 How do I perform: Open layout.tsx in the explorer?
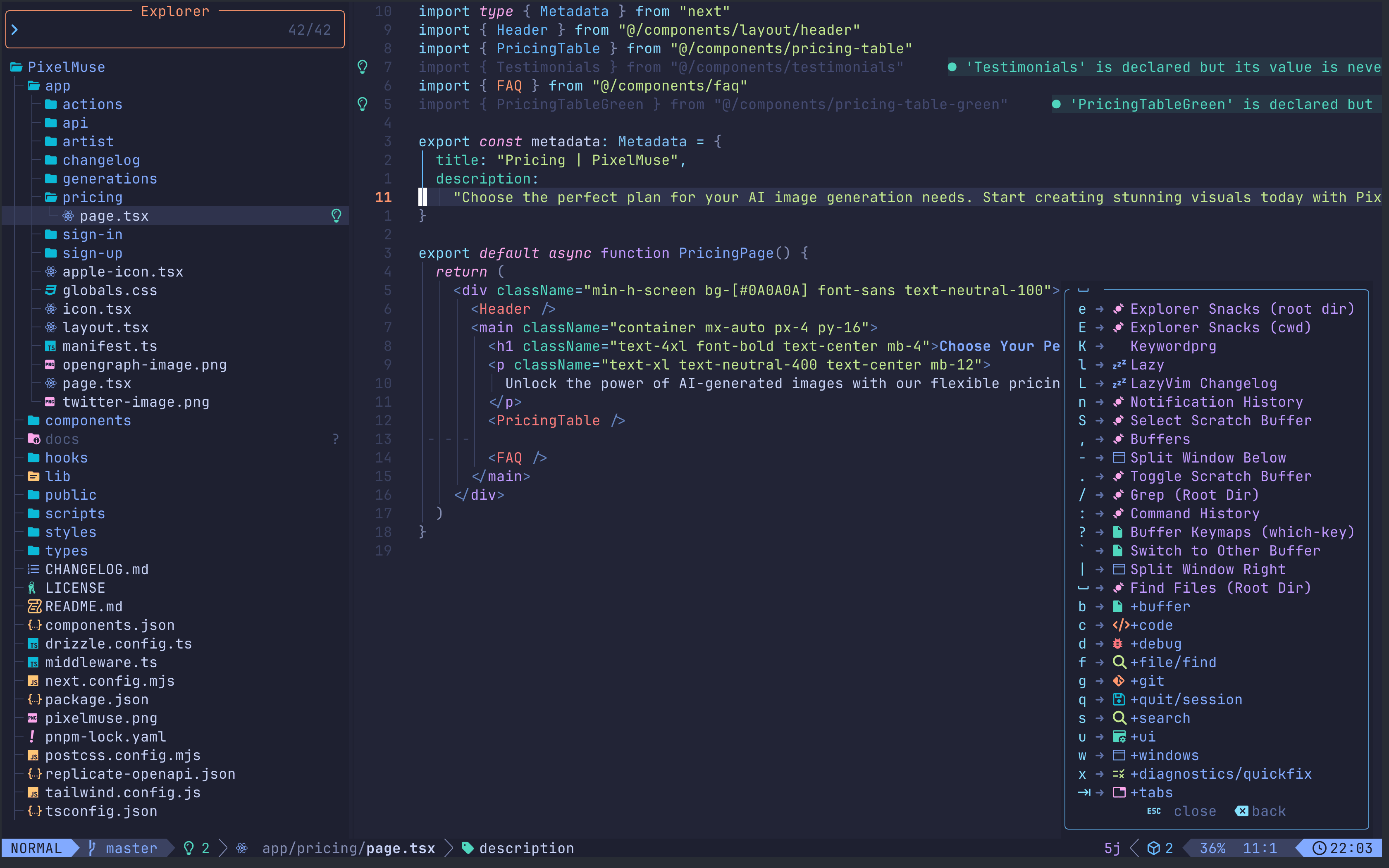(x=105, y=327)
